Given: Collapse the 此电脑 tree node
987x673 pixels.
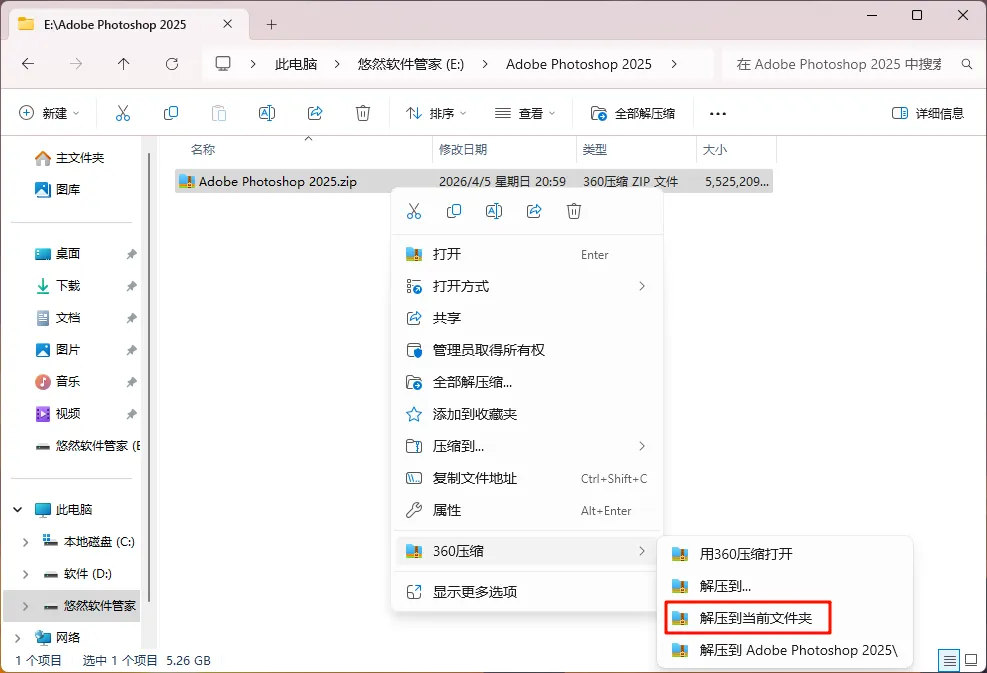Looking at the screenshot, I should pos(18,509).
